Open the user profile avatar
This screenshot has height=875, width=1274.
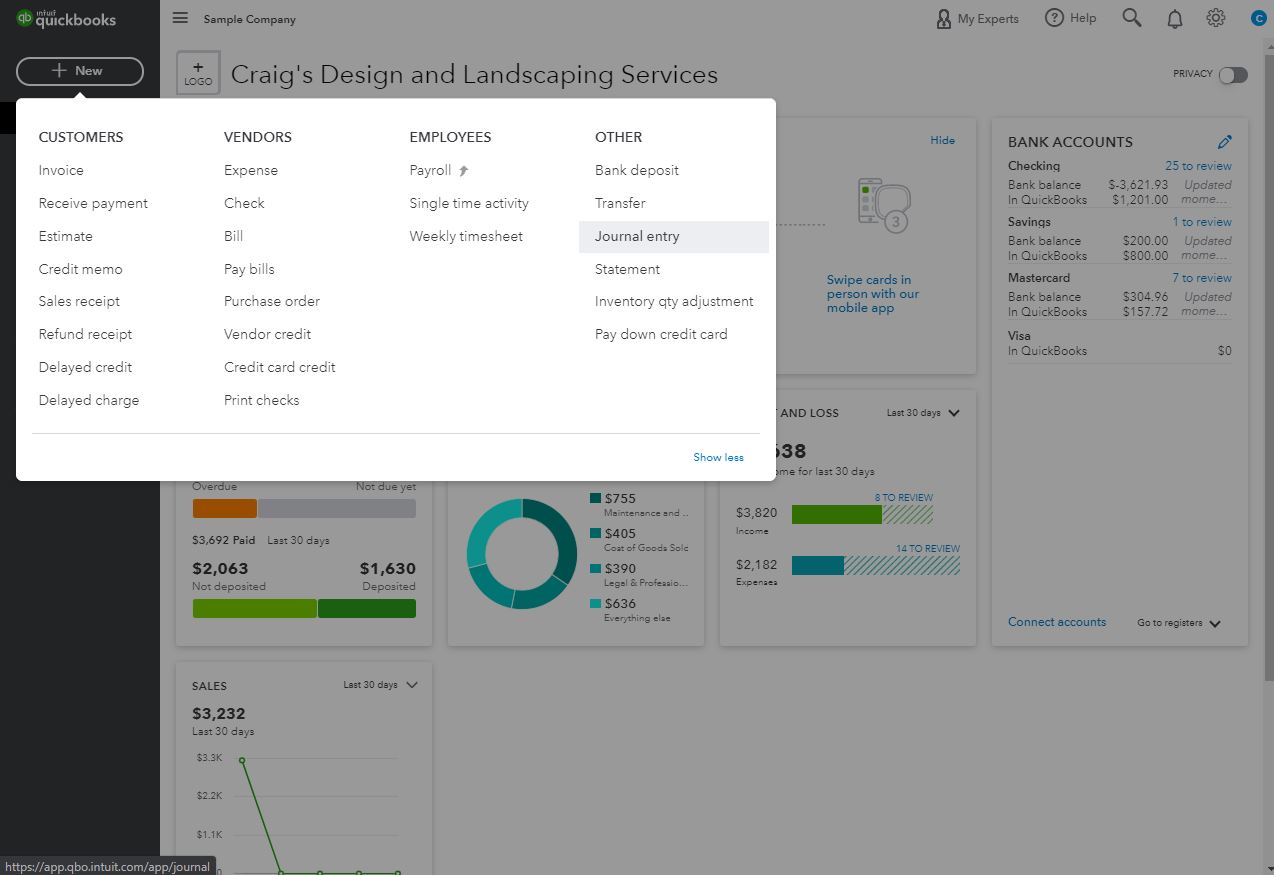point(1259,18)
